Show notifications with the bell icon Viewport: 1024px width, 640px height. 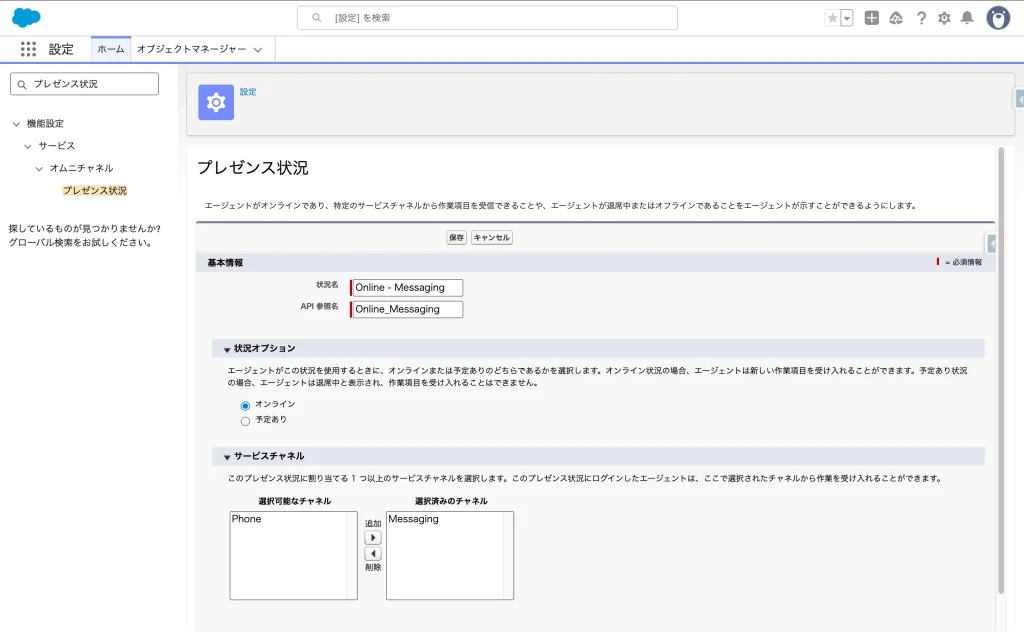[967, 18]
